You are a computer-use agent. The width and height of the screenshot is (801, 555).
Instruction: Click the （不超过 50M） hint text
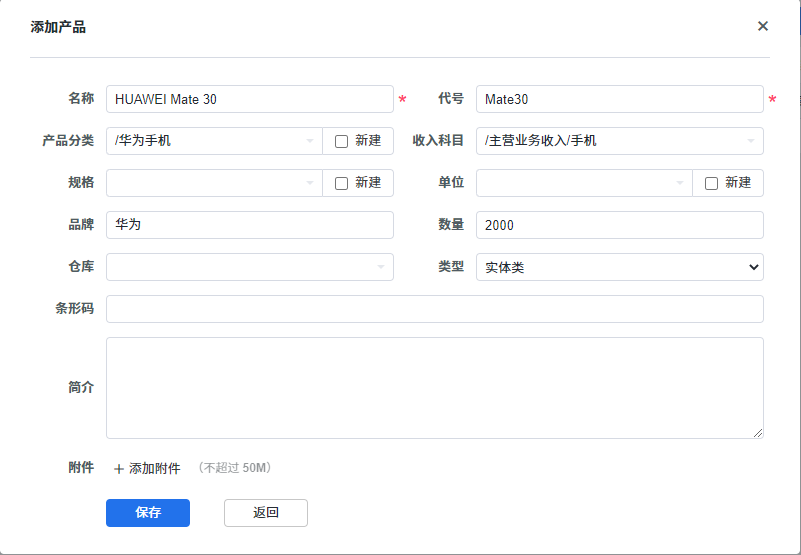(x=235, y=468)
